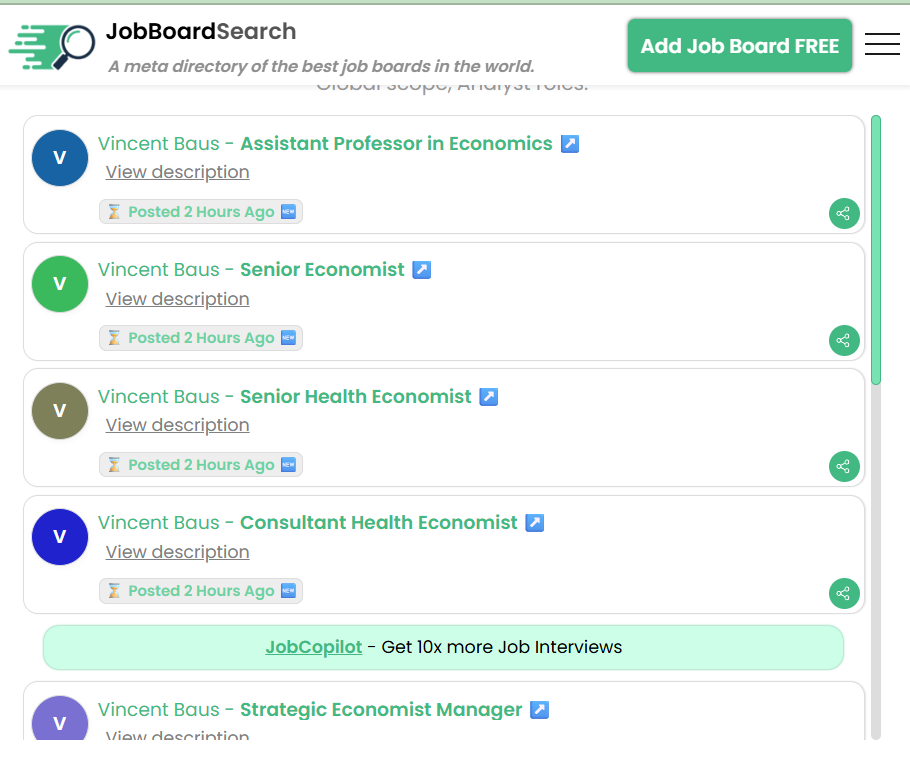The height and width of the screenshot is (762, 910).
Task: Open the hamburger menu
Action: 882,45
